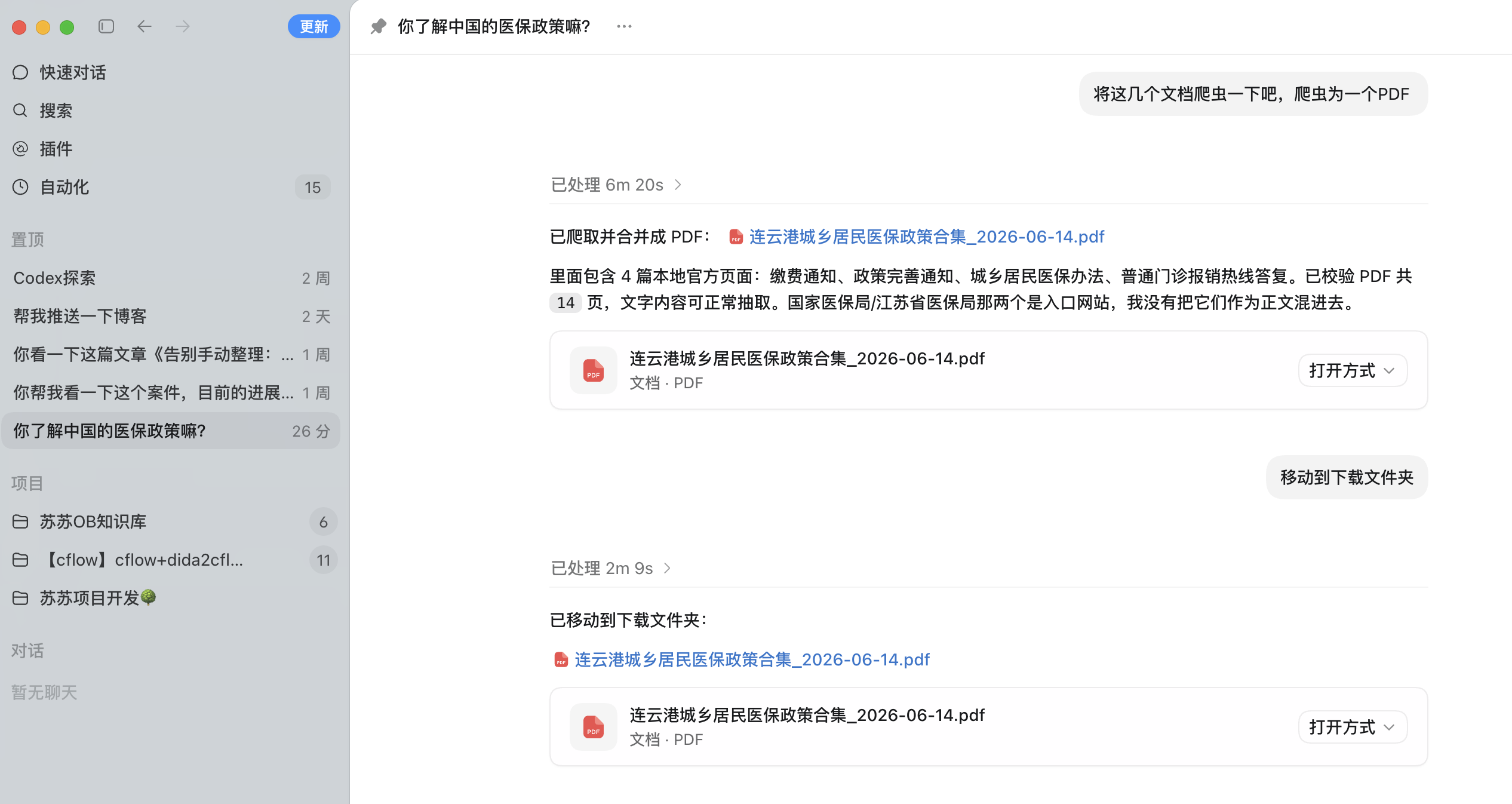Click folder icon of 苏苏OB知识库
The image size is (1512, 804).
click(20, 521)
